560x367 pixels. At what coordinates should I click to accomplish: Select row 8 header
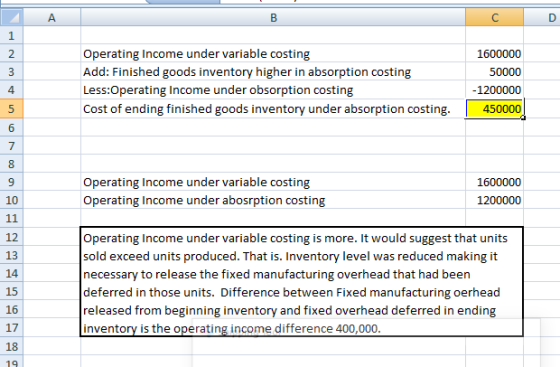click(12, 164)
